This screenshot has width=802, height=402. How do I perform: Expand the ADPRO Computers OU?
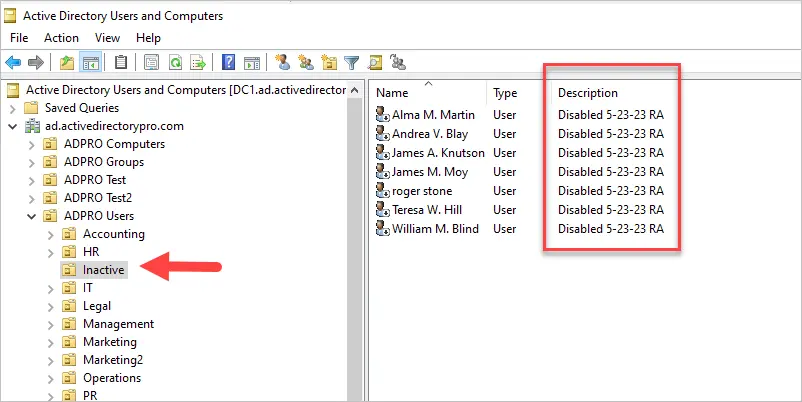coord(32,144)
